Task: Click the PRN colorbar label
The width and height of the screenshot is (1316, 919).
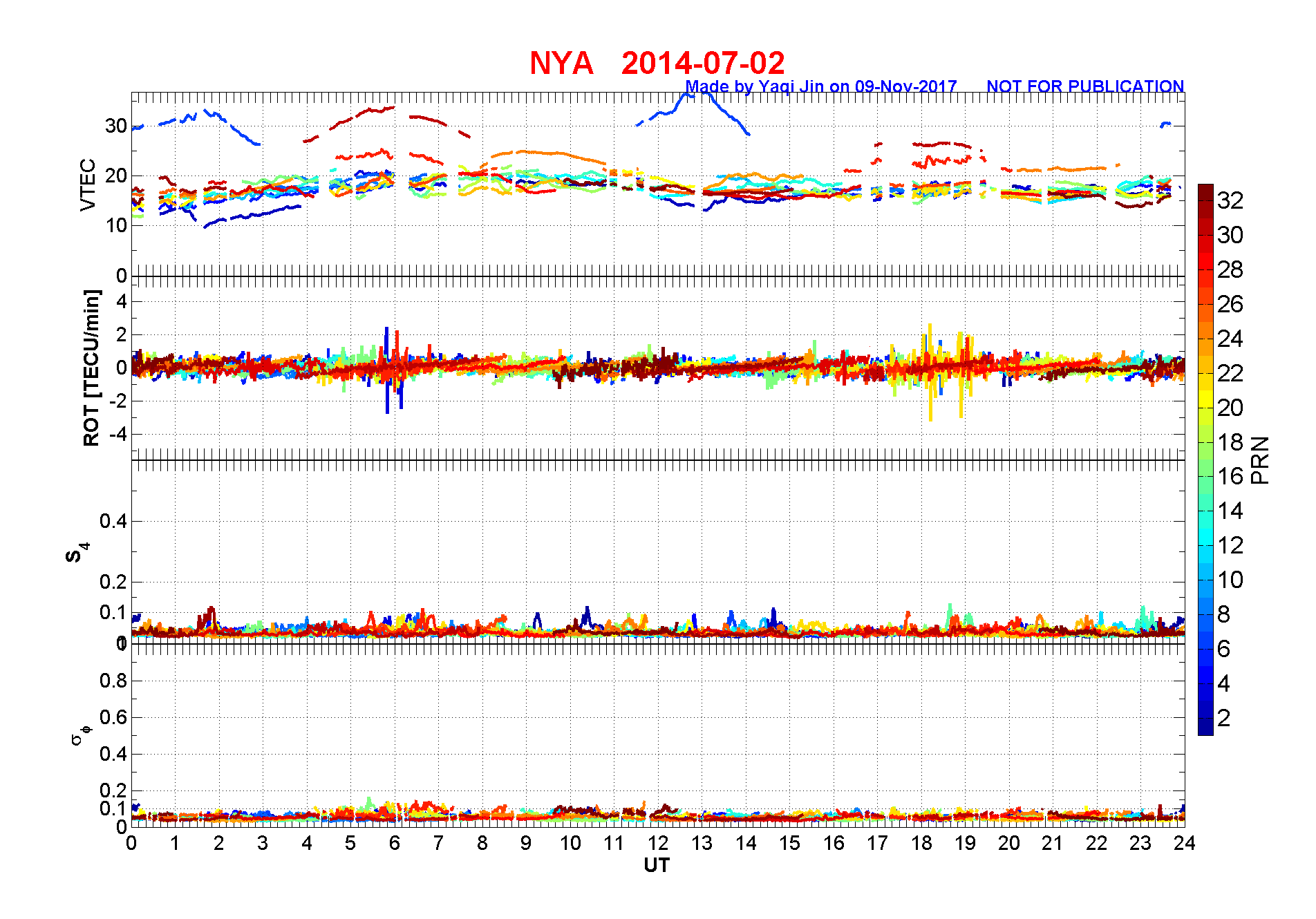Action: point(1260,459)
